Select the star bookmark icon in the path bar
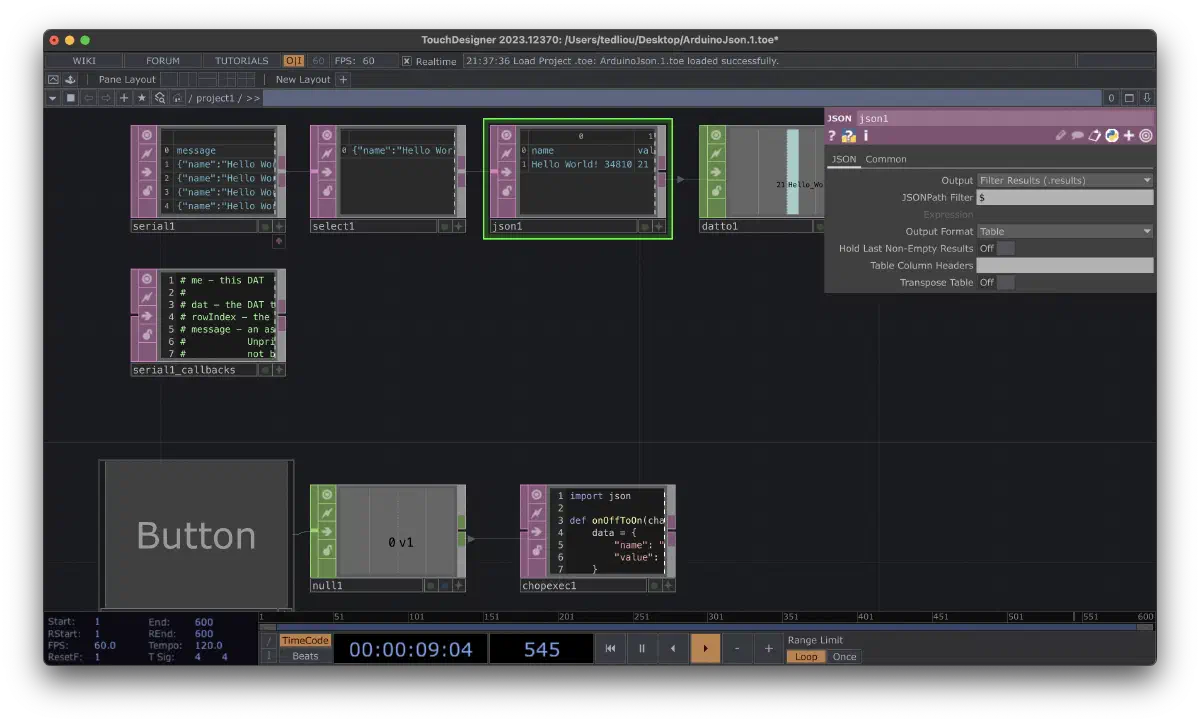Viewport: 1200px width, 723px height. point(141,97)
